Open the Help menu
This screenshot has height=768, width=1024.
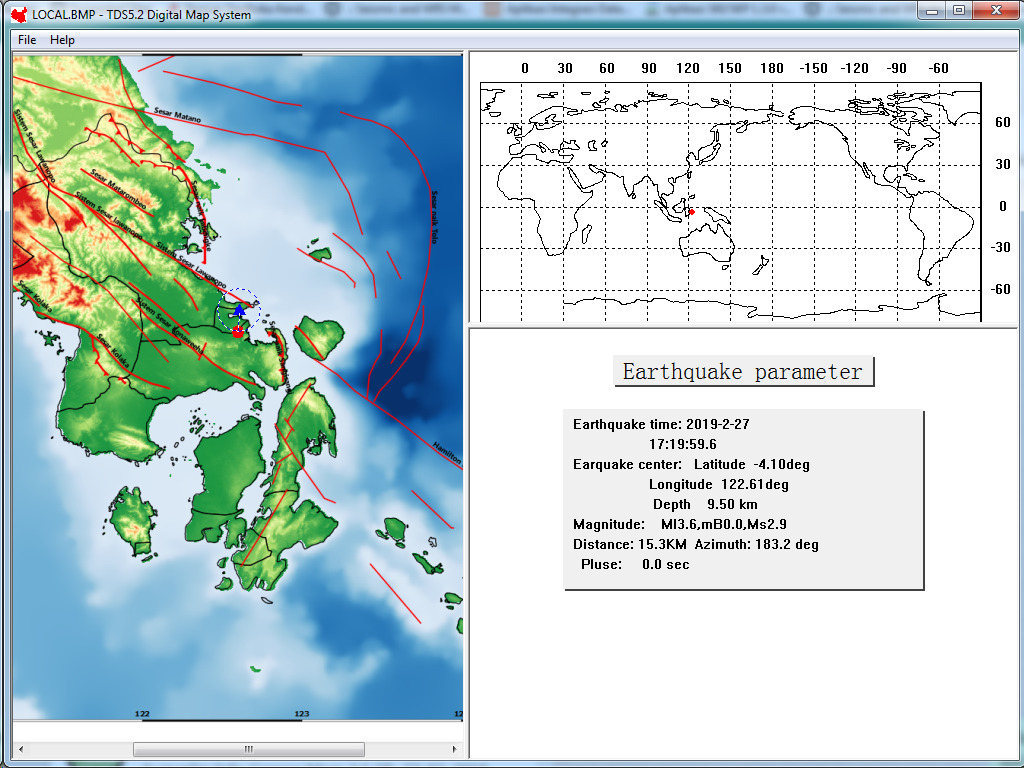(x=62, y=40)
